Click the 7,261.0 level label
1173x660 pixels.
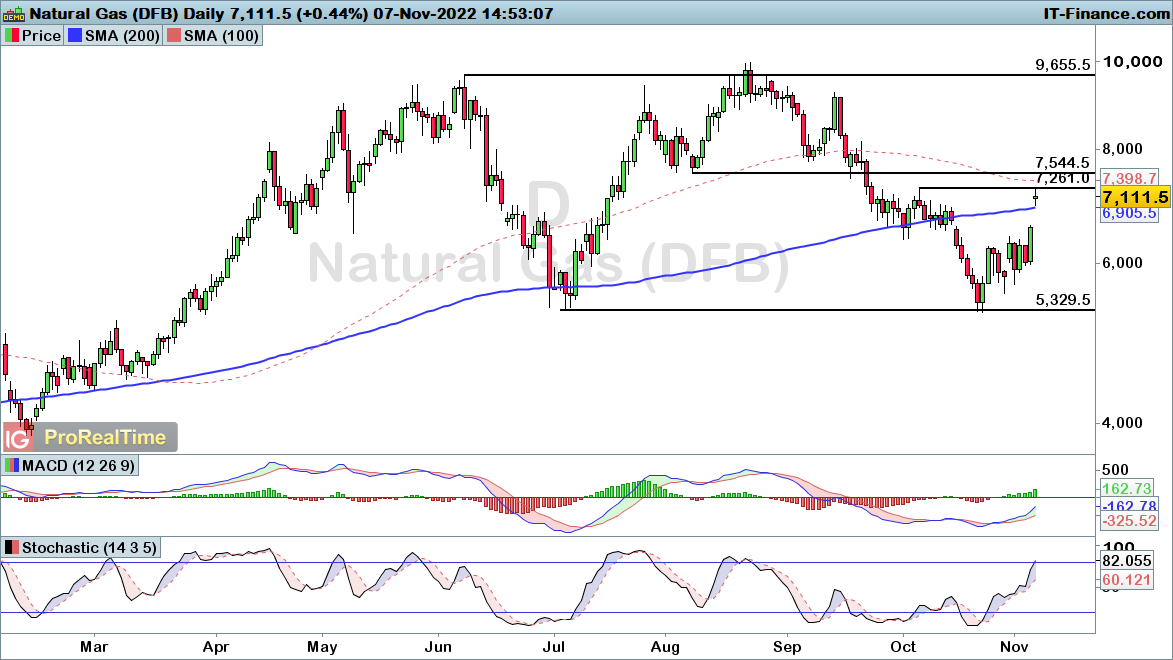point(1062,178)
